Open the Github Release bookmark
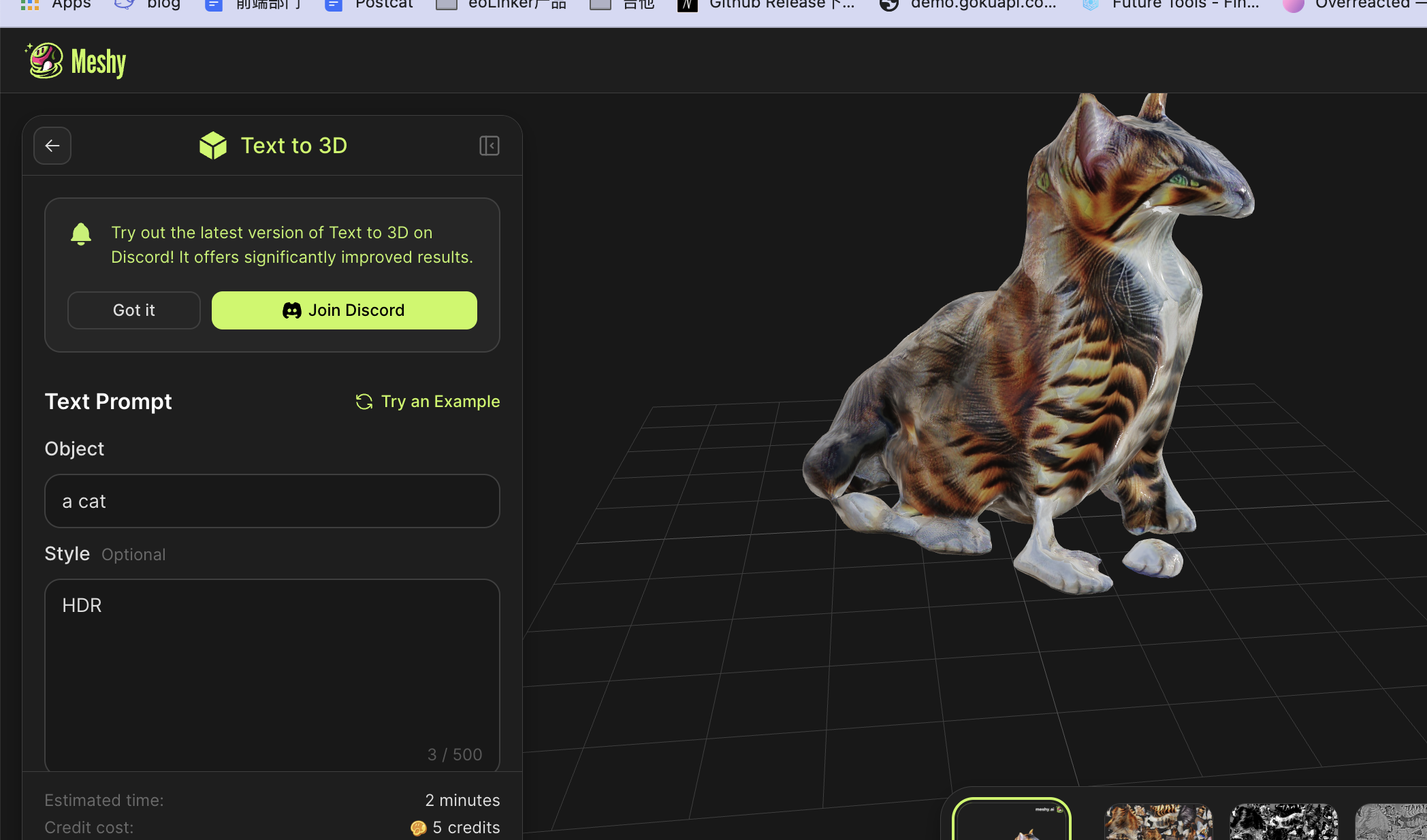The height and width of the screenshot is (840, 1427). 766,4
